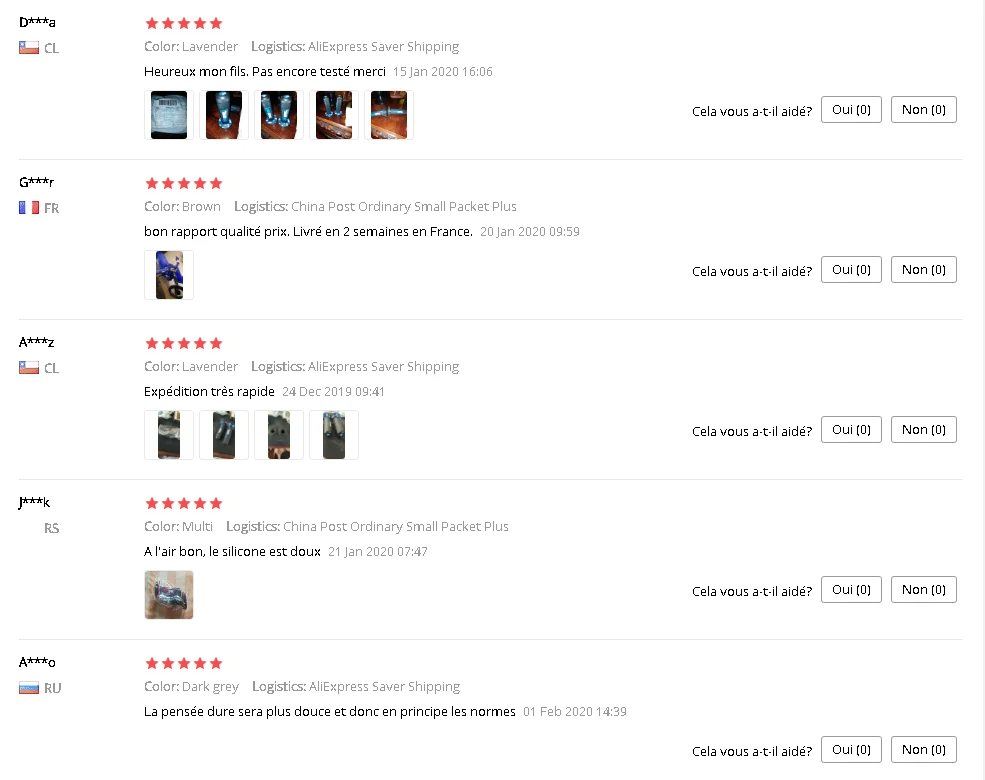The width and height of the screenshot is (985, 780).
Task: Vote Oui on J***k's review
Action: click(x=851, y=590)
